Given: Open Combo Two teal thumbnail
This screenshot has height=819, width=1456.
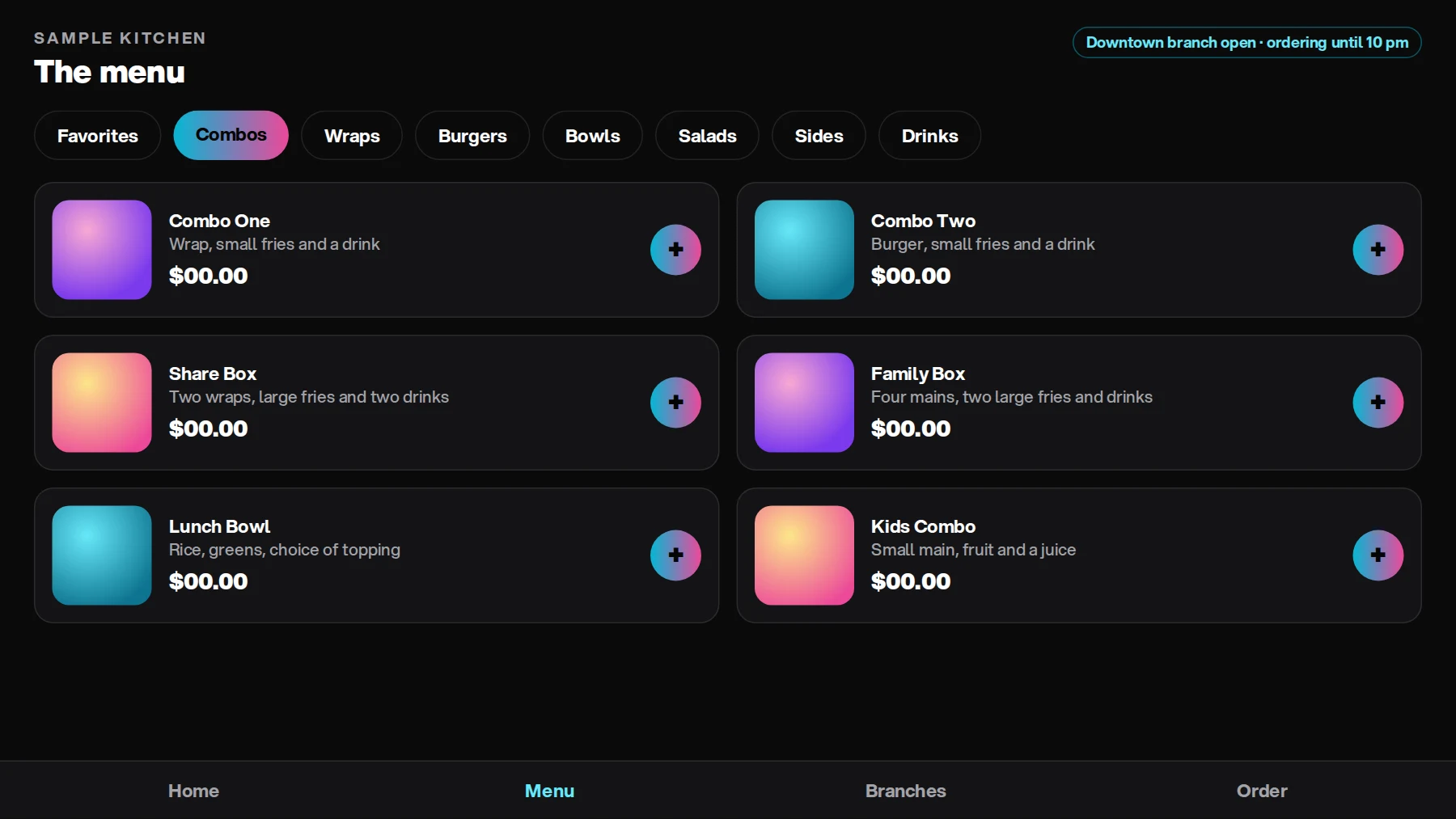Looking at the screenshot, I should click(804, 250).
